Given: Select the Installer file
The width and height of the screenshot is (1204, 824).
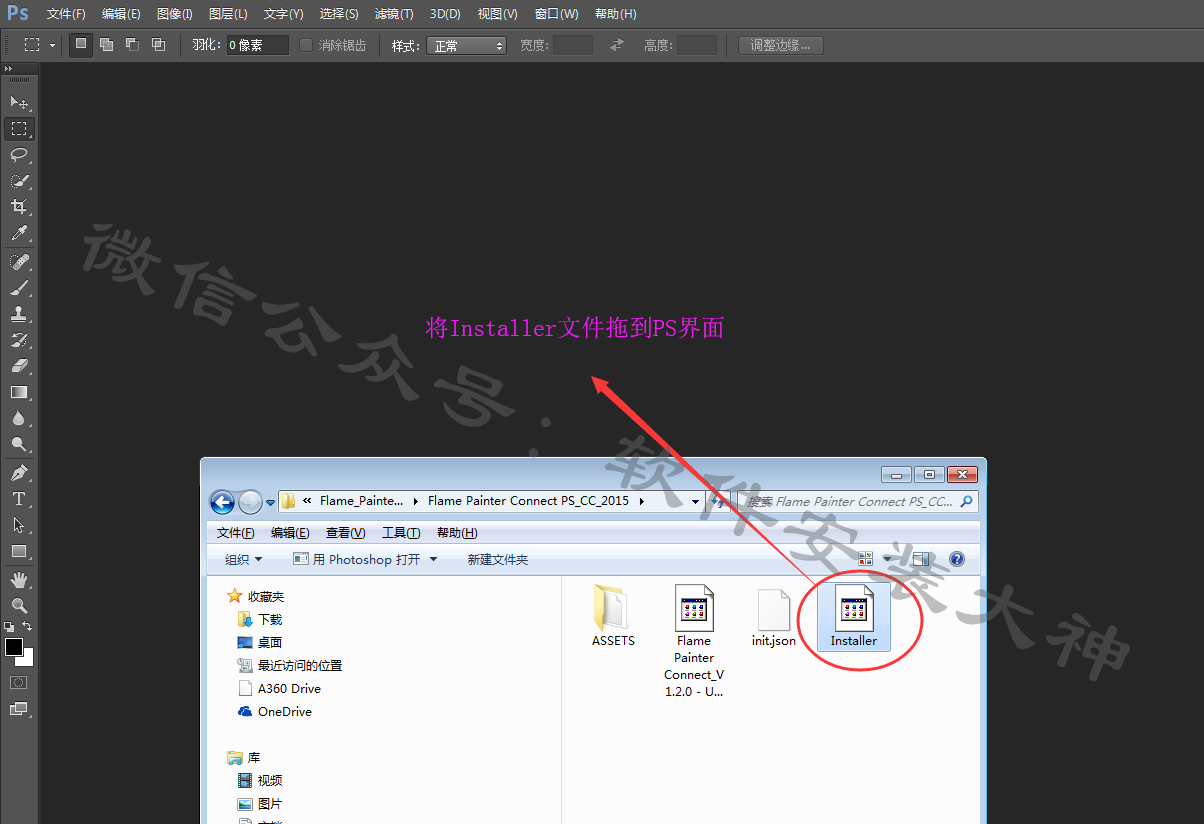Looking at the screenshot, I should (854, 617).
